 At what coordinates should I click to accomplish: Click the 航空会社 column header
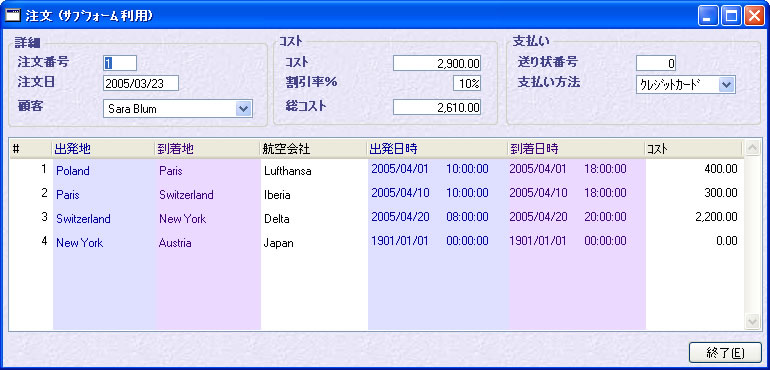pyautogui.click(x=314, y=149)
